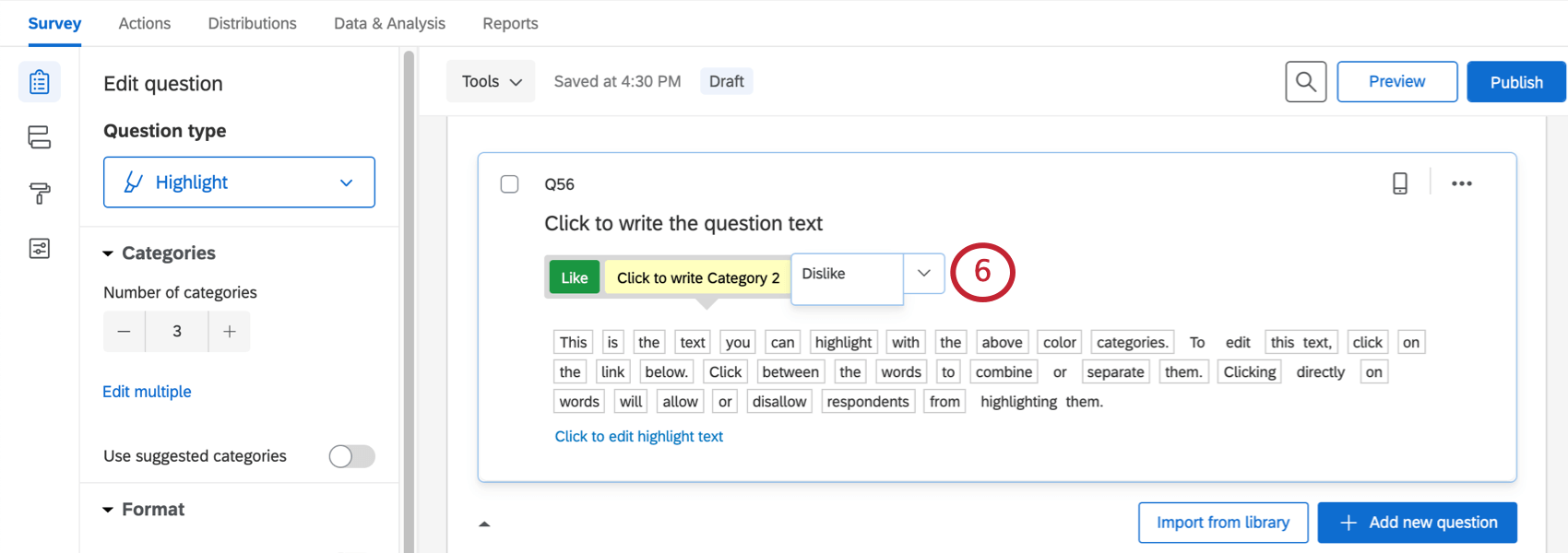Click the Publish button
The width and height of the screenshot is (1568, 553).
click(x=1515, y=82)
